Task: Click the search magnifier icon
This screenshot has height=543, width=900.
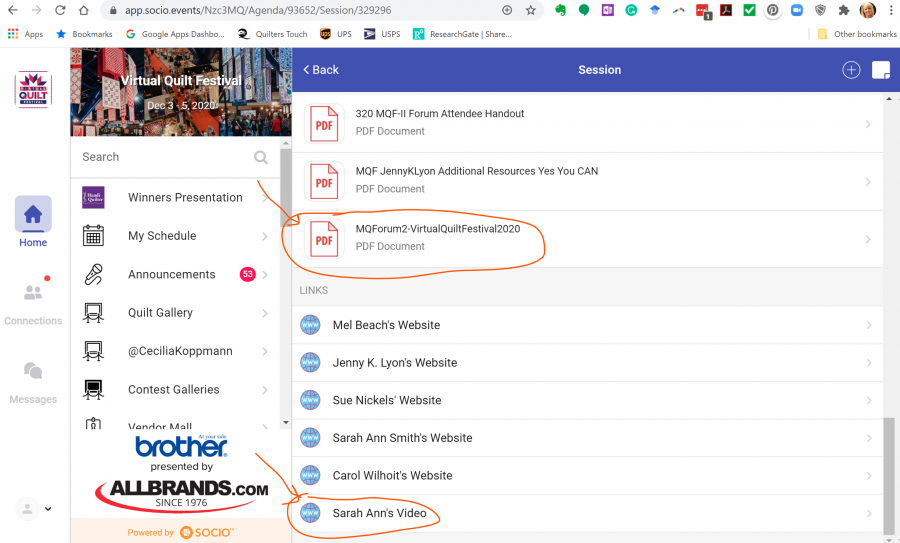Action: click(261, 157)
